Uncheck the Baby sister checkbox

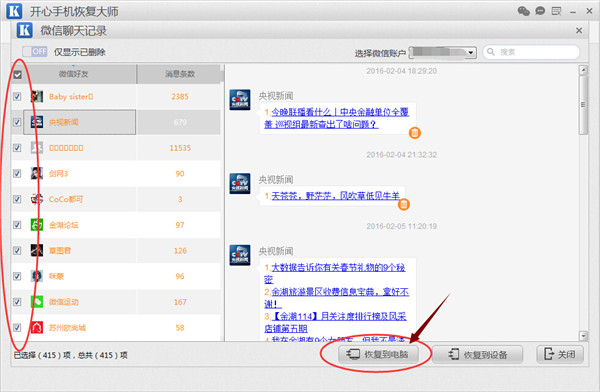17,96
